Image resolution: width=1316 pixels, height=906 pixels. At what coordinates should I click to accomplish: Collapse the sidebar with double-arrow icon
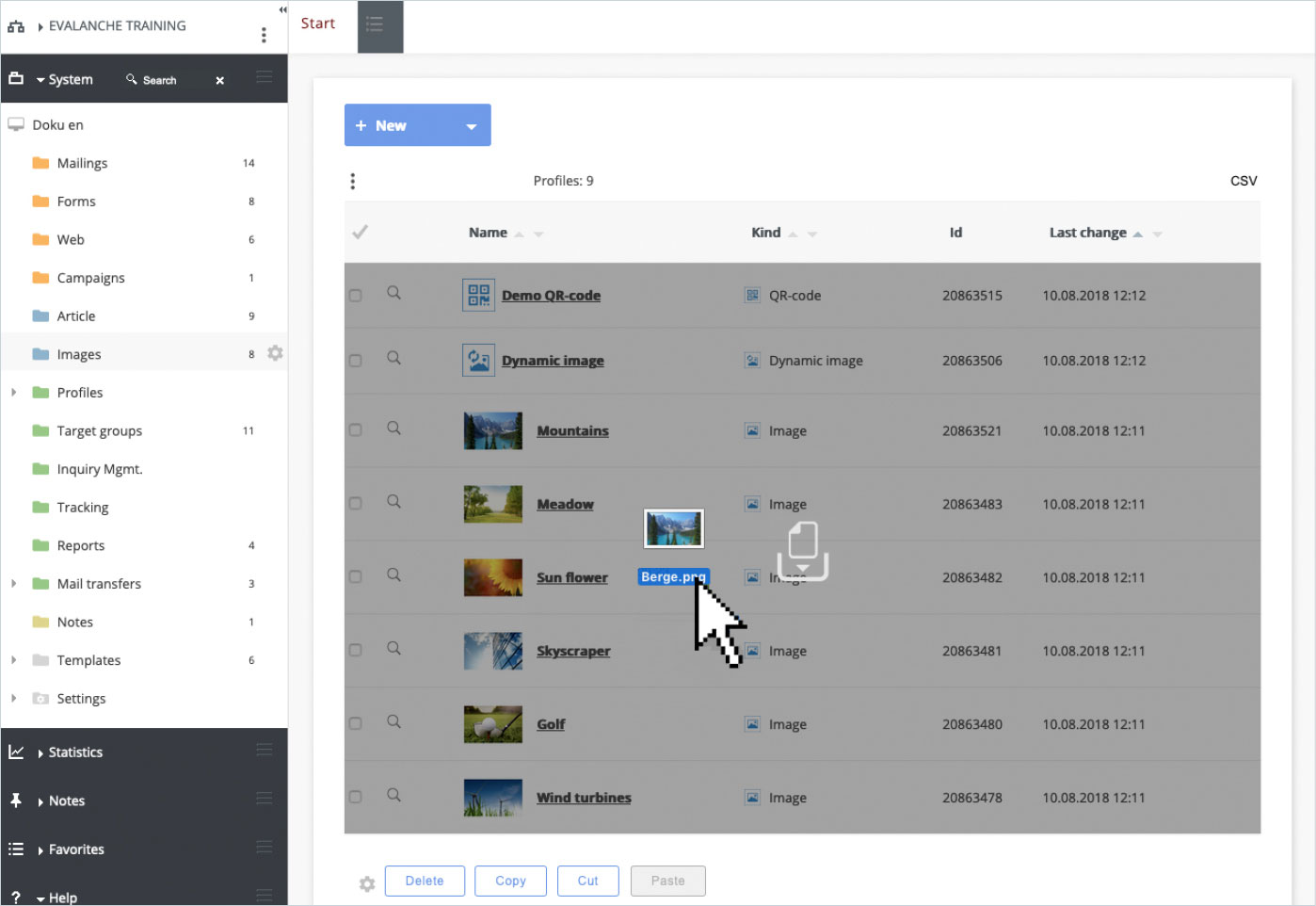click(x=282, y=9)
